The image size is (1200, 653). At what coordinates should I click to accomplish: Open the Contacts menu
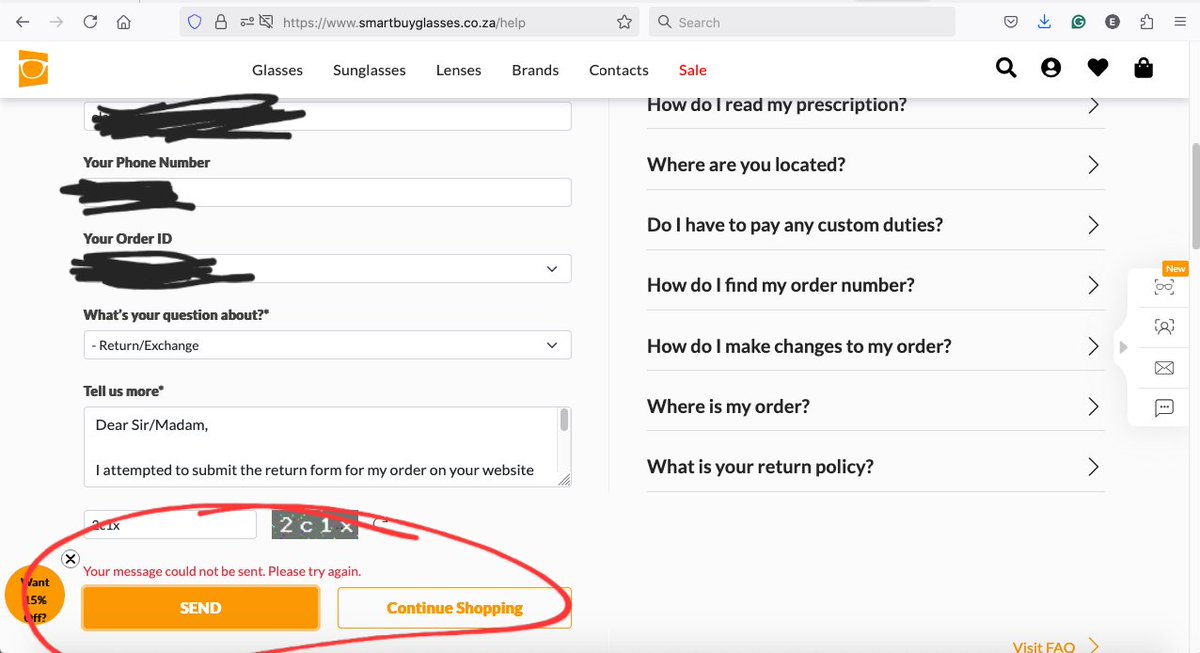pyautogui.click(x=619, y=70)
